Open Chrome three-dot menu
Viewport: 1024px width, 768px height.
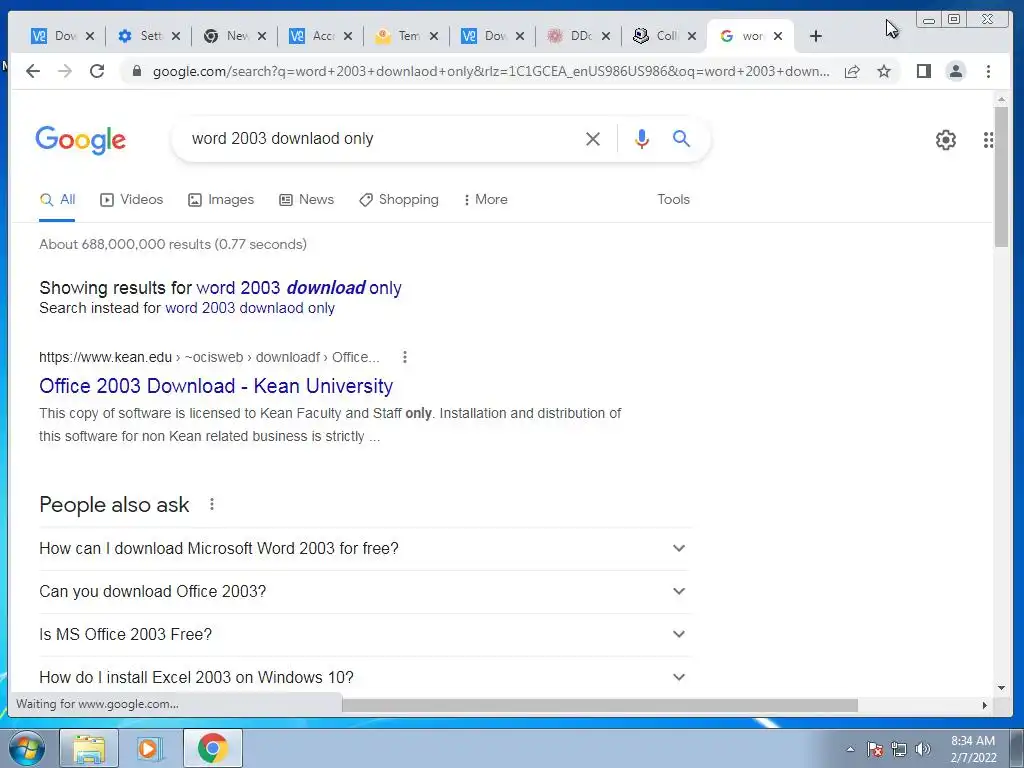pyautogui.click(x=988, y=71)
